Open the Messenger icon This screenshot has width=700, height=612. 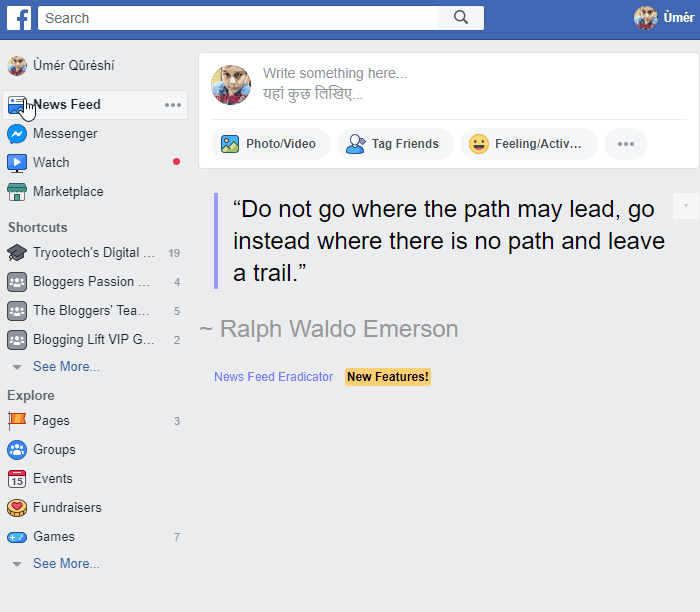17,134
